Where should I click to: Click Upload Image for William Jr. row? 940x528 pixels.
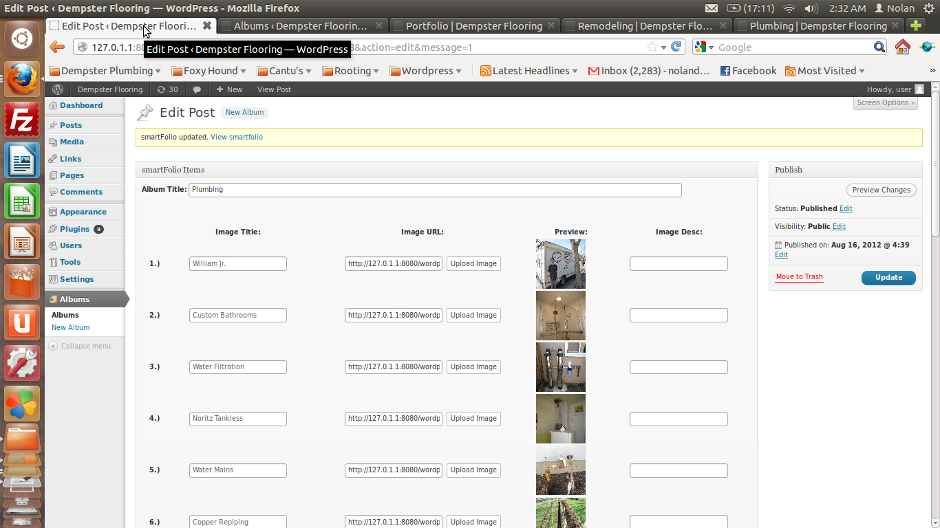click(474, 264)
